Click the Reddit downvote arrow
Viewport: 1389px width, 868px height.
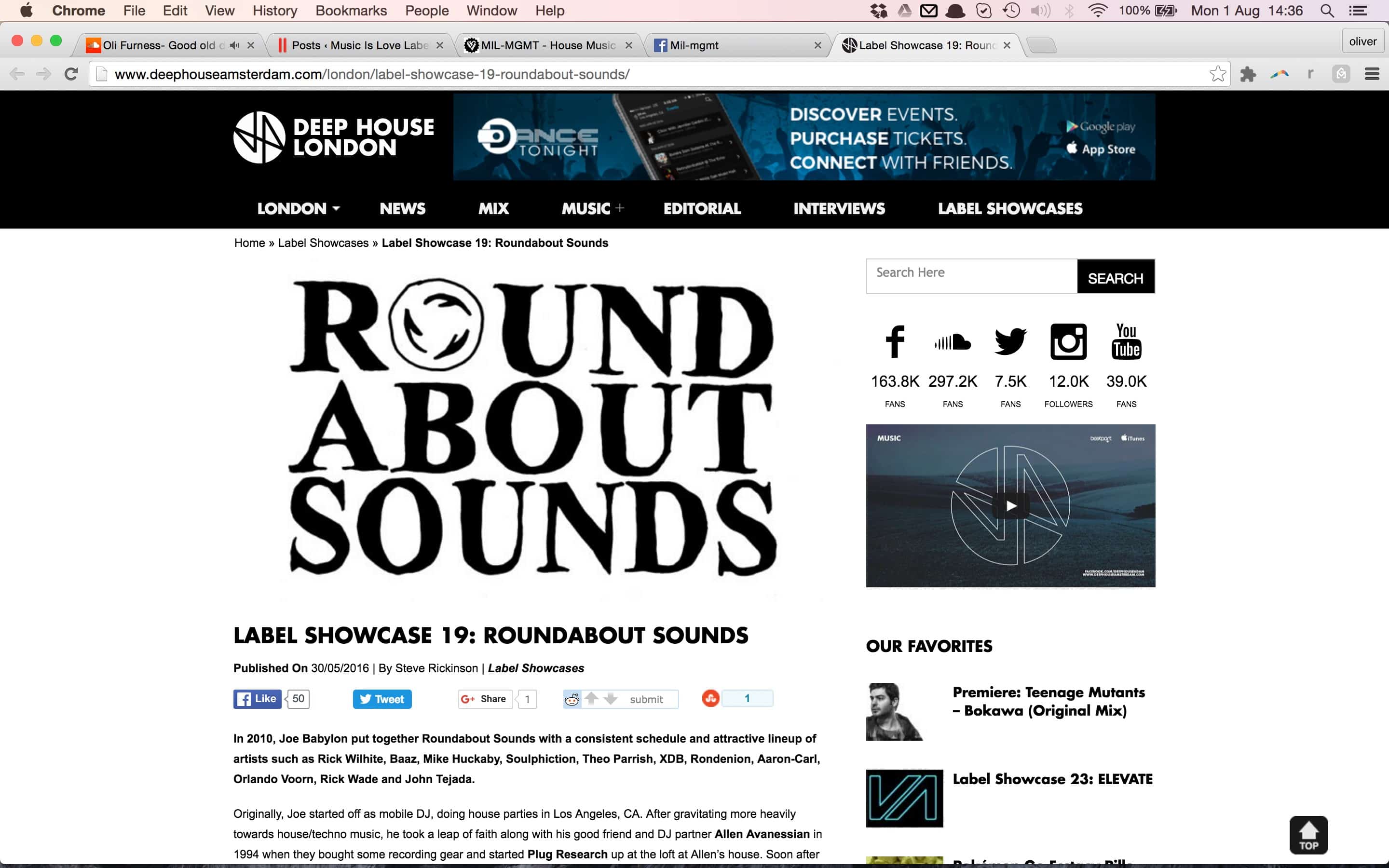coord(611,699)
